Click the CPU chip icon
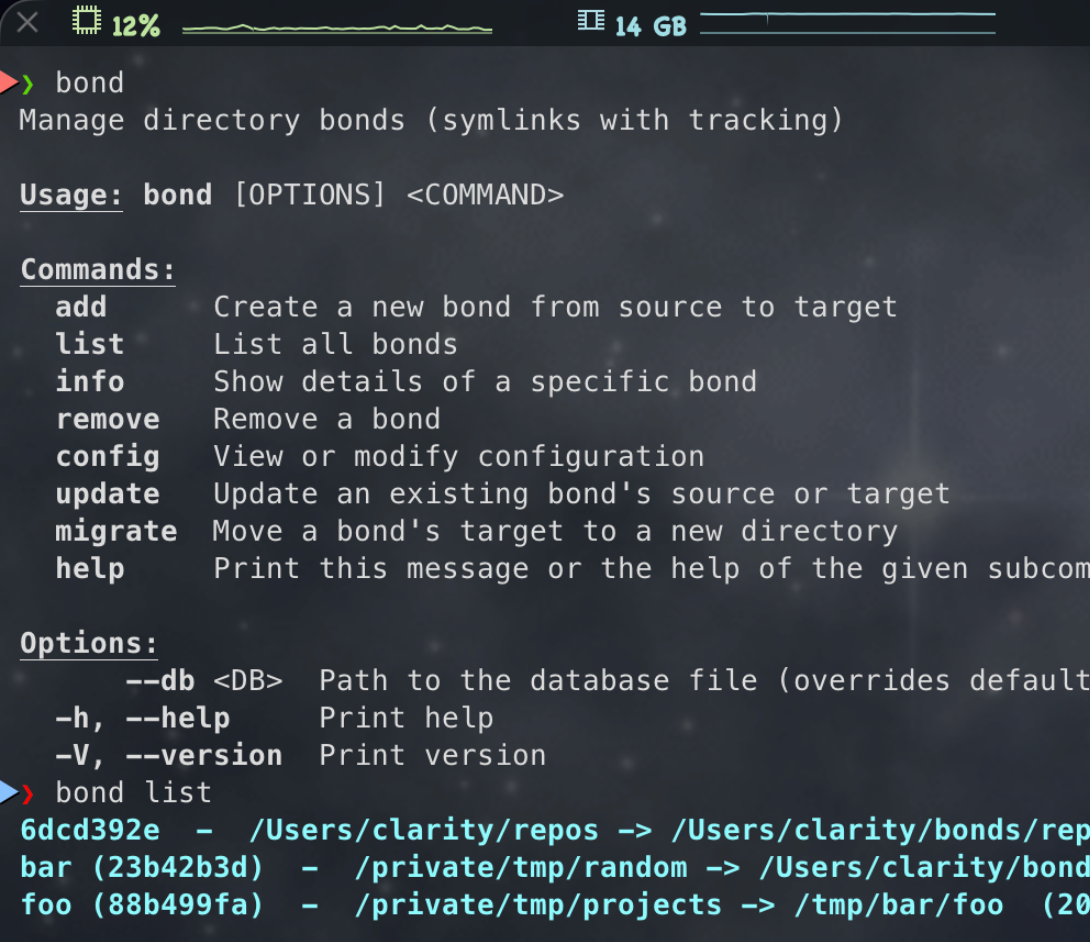This screenshot has height=942, width=1090. 87,20
